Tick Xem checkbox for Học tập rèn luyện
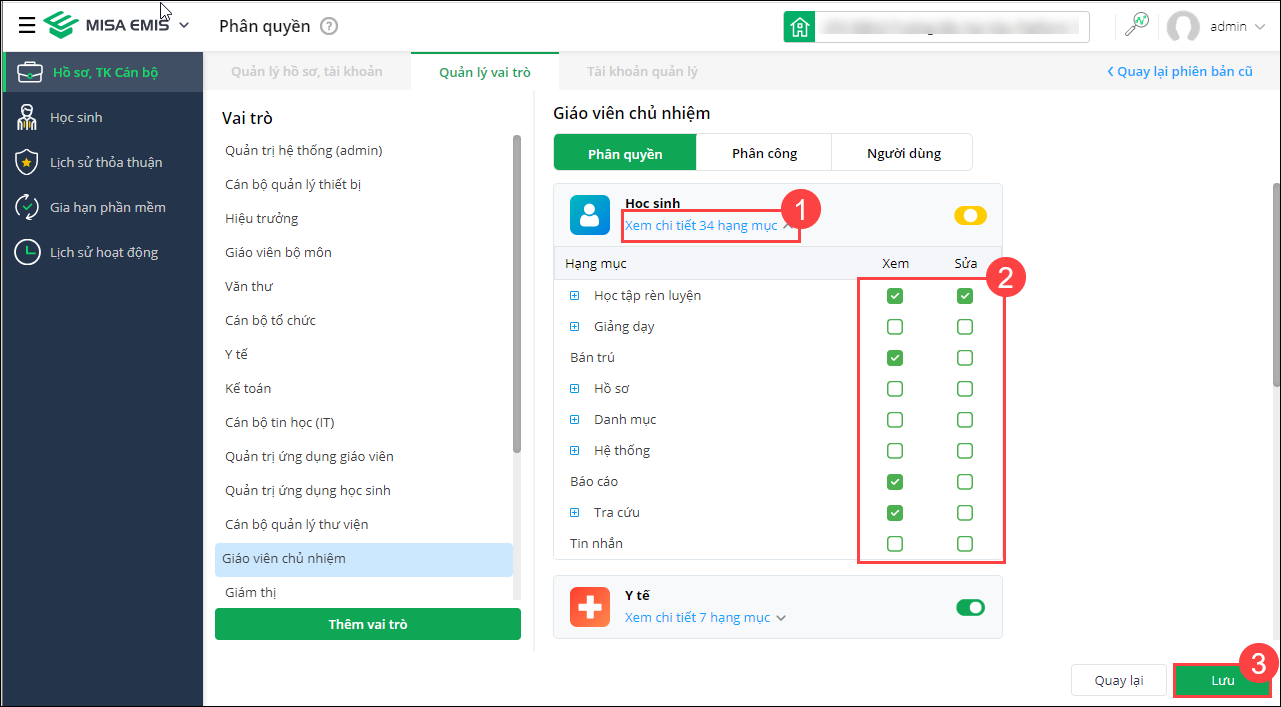1281x707 pixels. point(895,296)
